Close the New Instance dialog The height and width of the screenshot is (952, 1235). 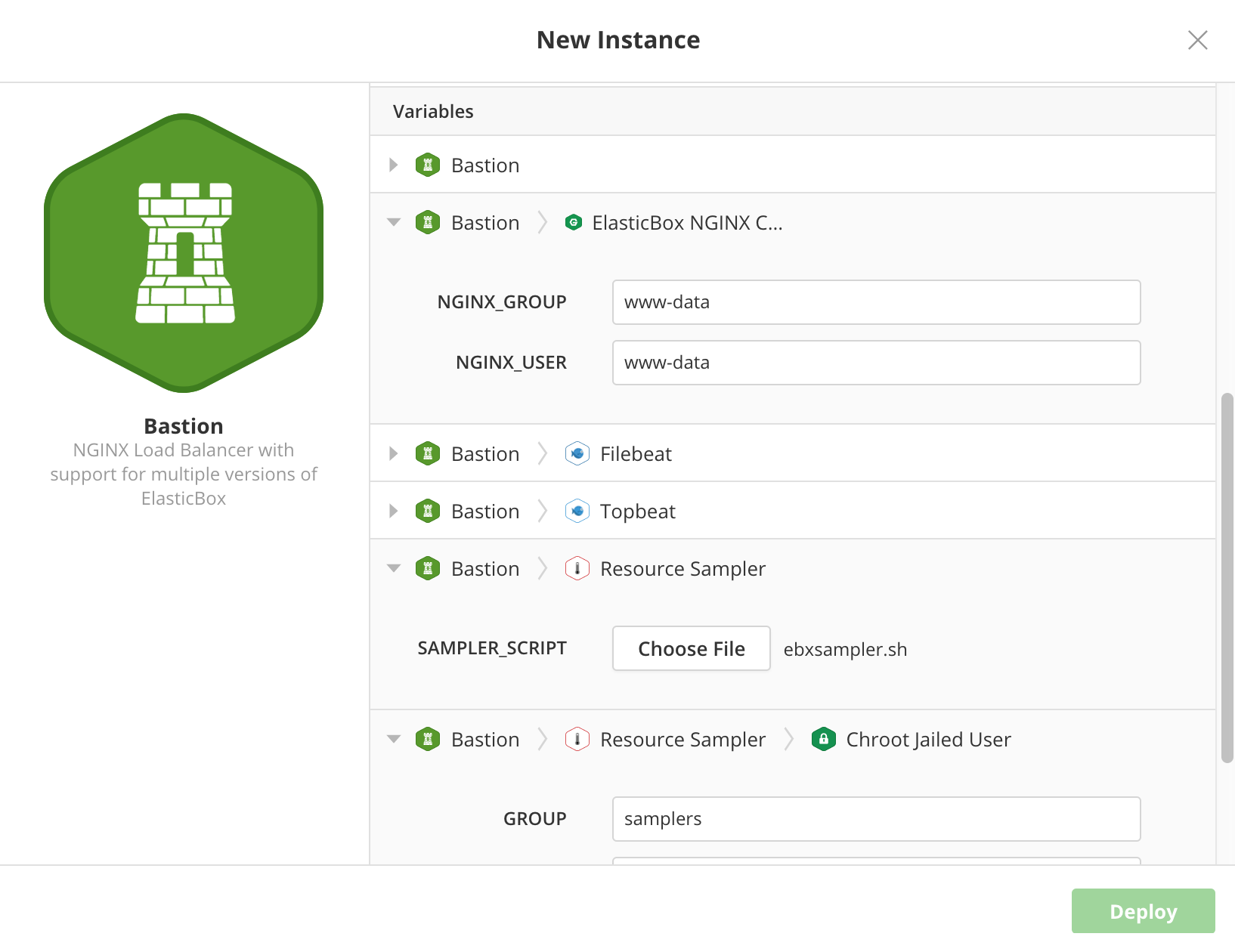pos(1198,40)
